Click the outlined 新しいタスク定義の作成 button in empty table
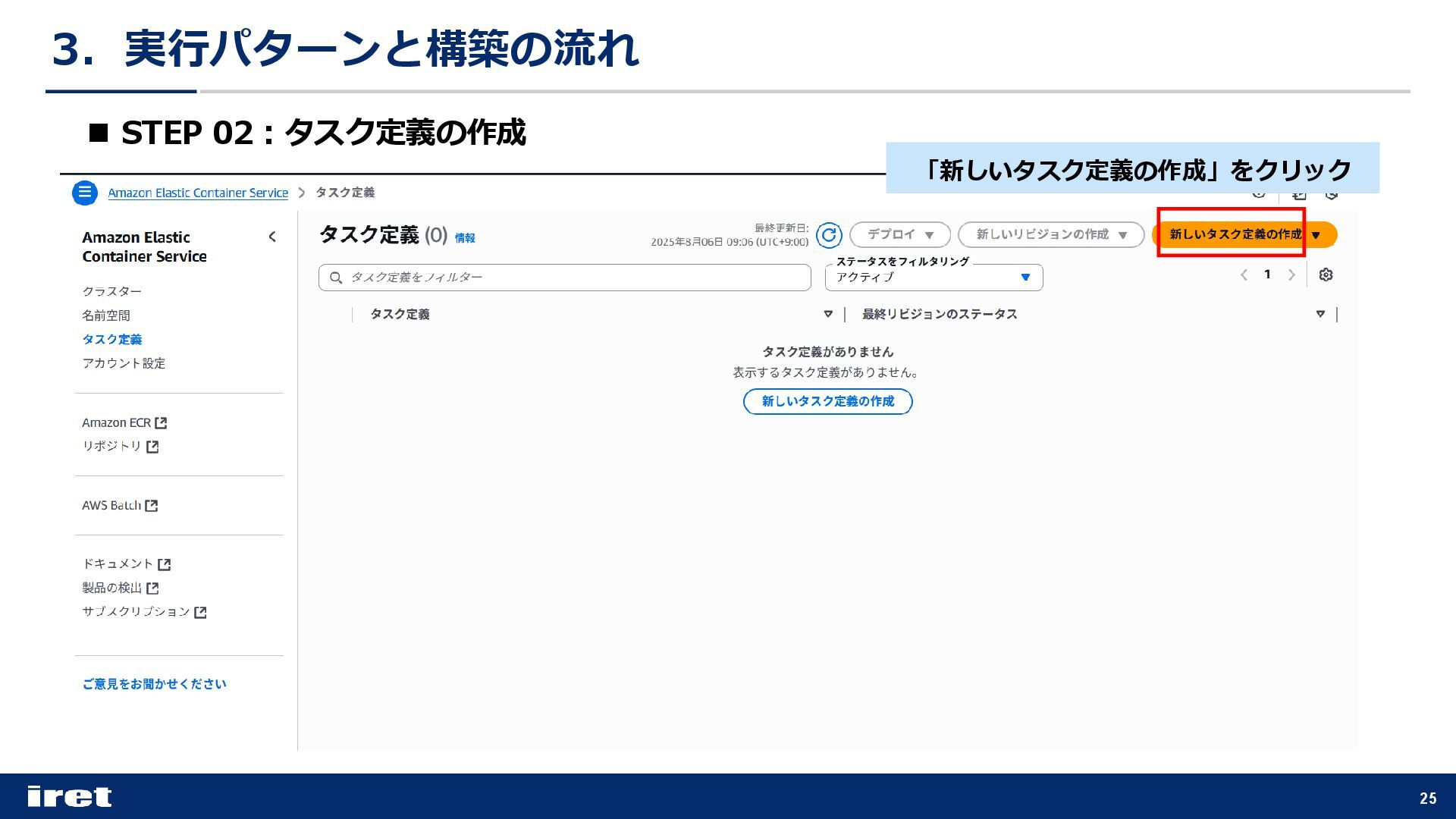This screenshot has height=819, width=1456. coord(828,401)
